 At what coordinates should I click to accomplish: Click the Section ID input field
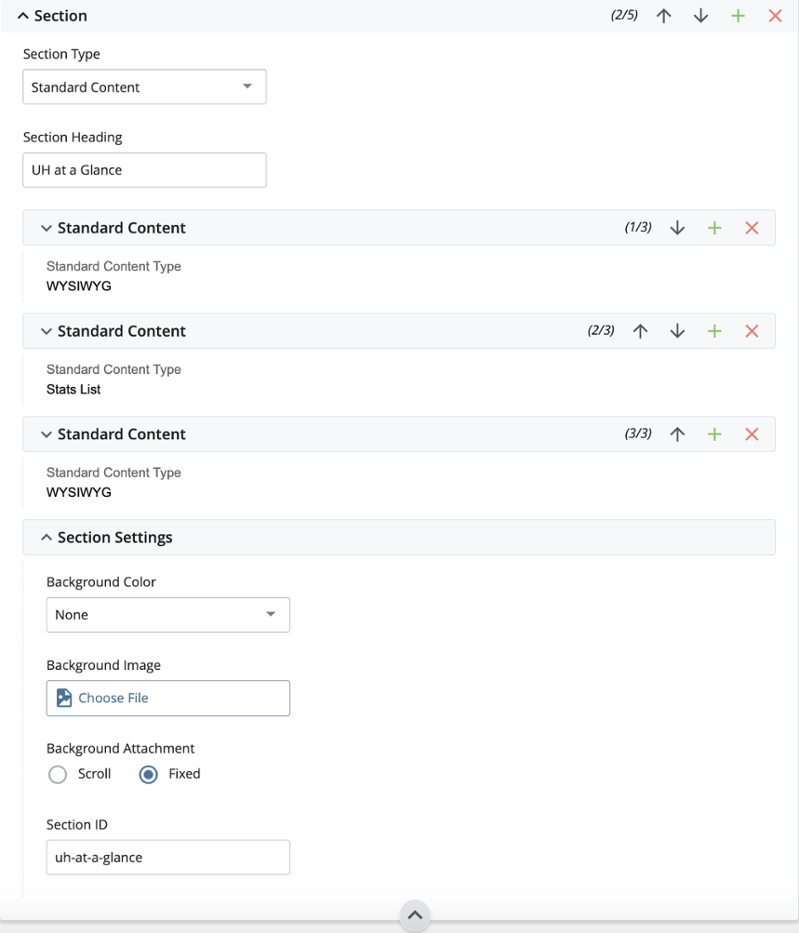pyautogui.click(x=168, y=857)
